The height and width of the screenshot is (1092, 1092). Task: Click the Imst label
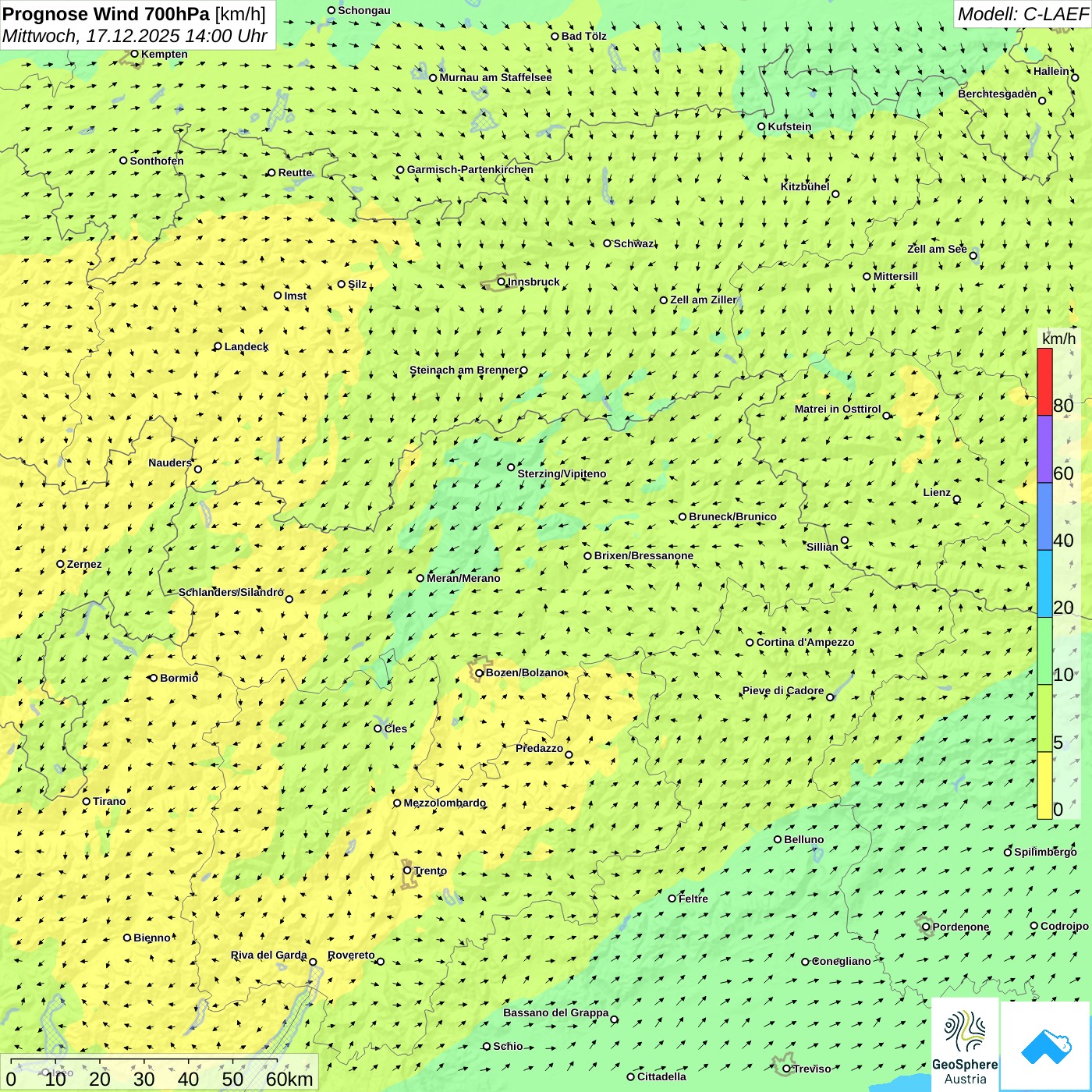(295, 296)
